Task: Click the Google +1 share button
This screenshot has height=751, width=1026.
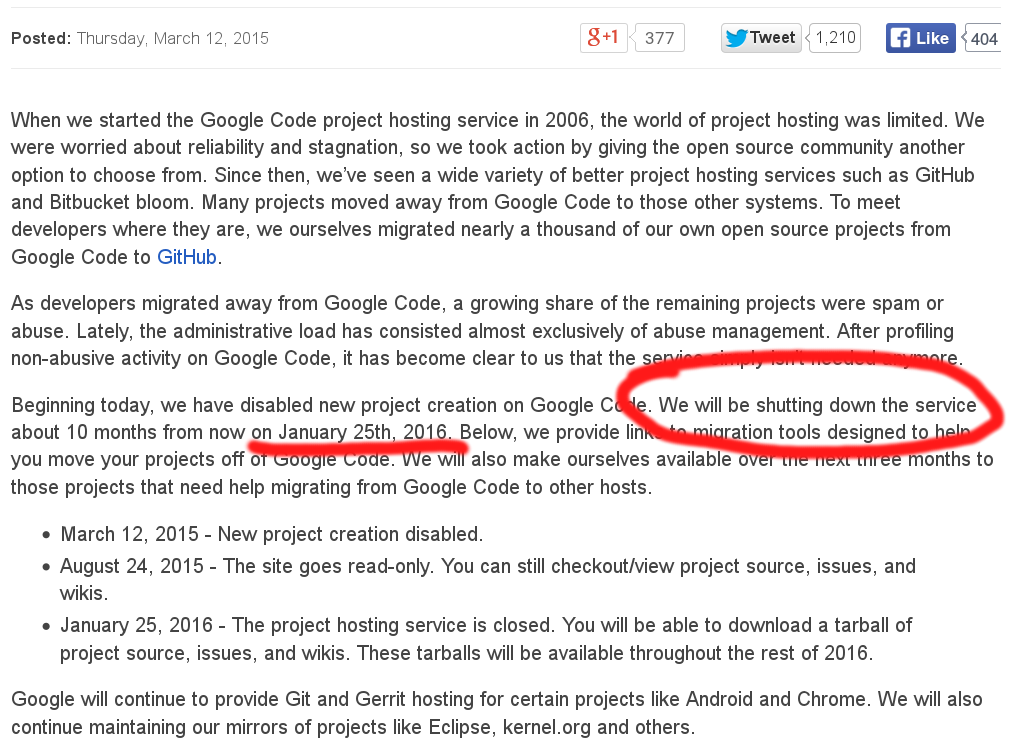Action: coord(603,38)
